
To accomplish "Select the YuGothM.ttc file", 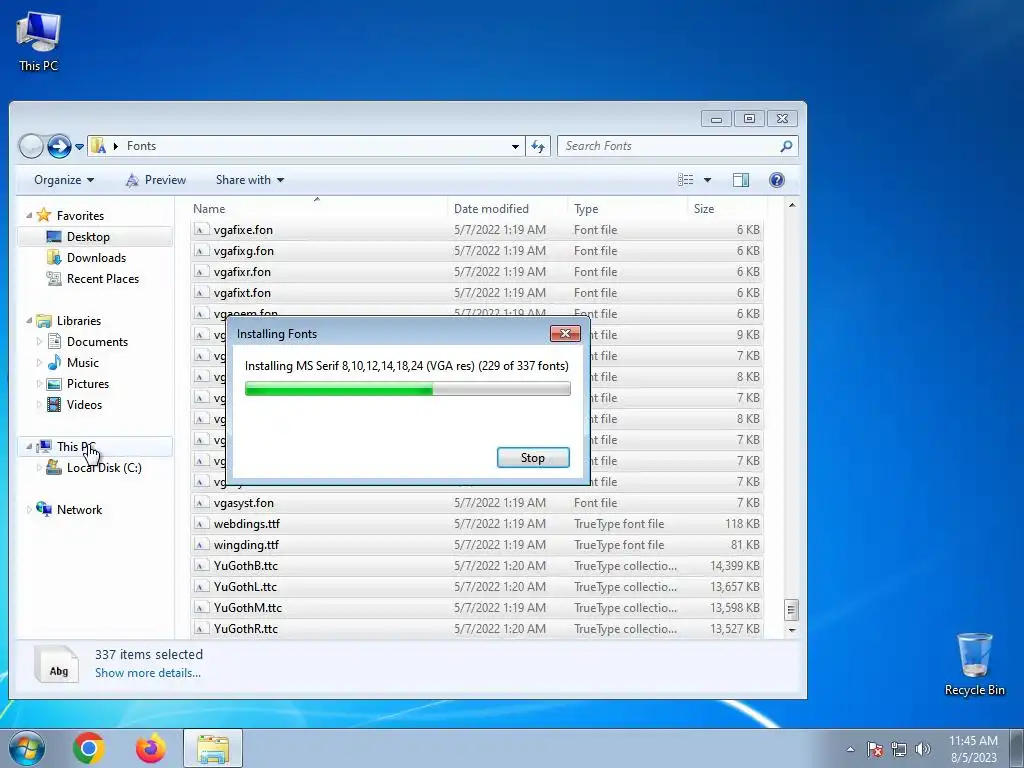I will coord(477,607).
